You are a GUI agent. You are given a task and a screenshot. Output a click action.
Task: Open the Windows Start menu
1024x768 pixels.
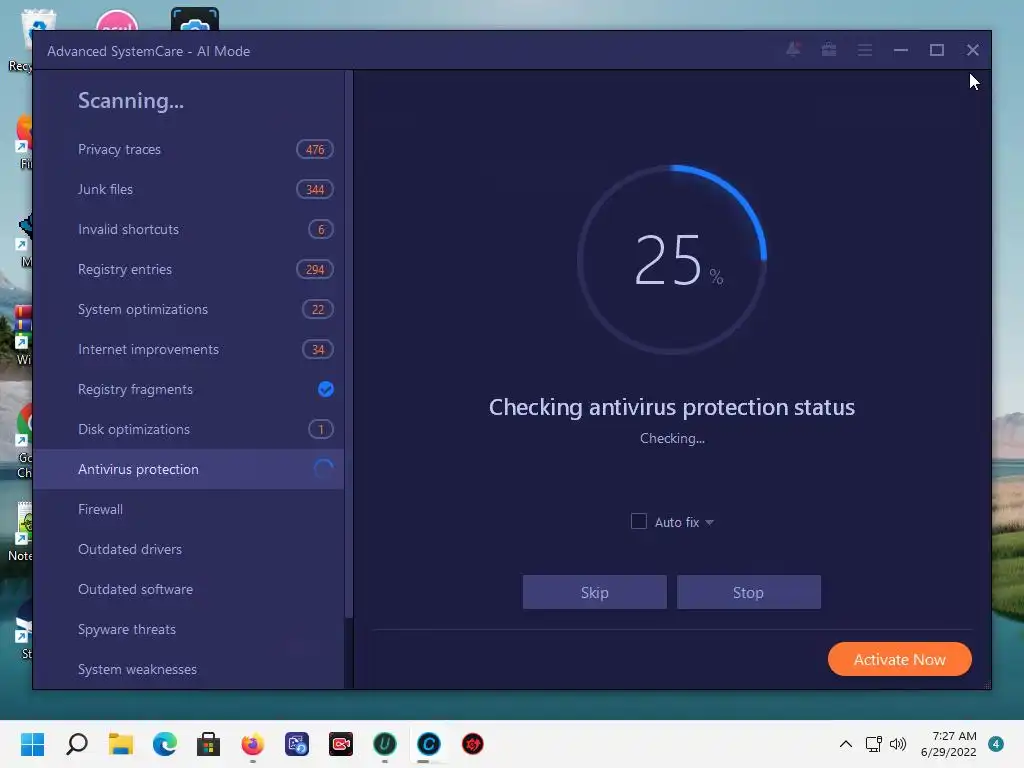(x=33, y=744)
